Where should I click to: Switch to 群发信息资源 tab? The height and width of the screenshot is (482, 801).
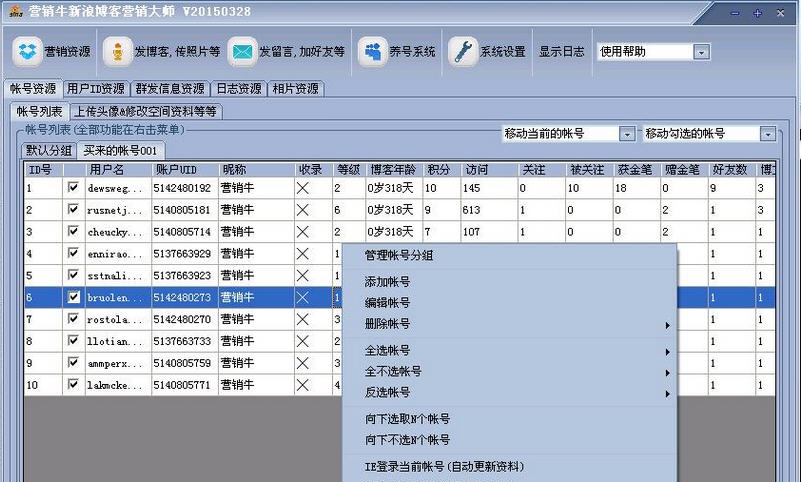(170, 89)
